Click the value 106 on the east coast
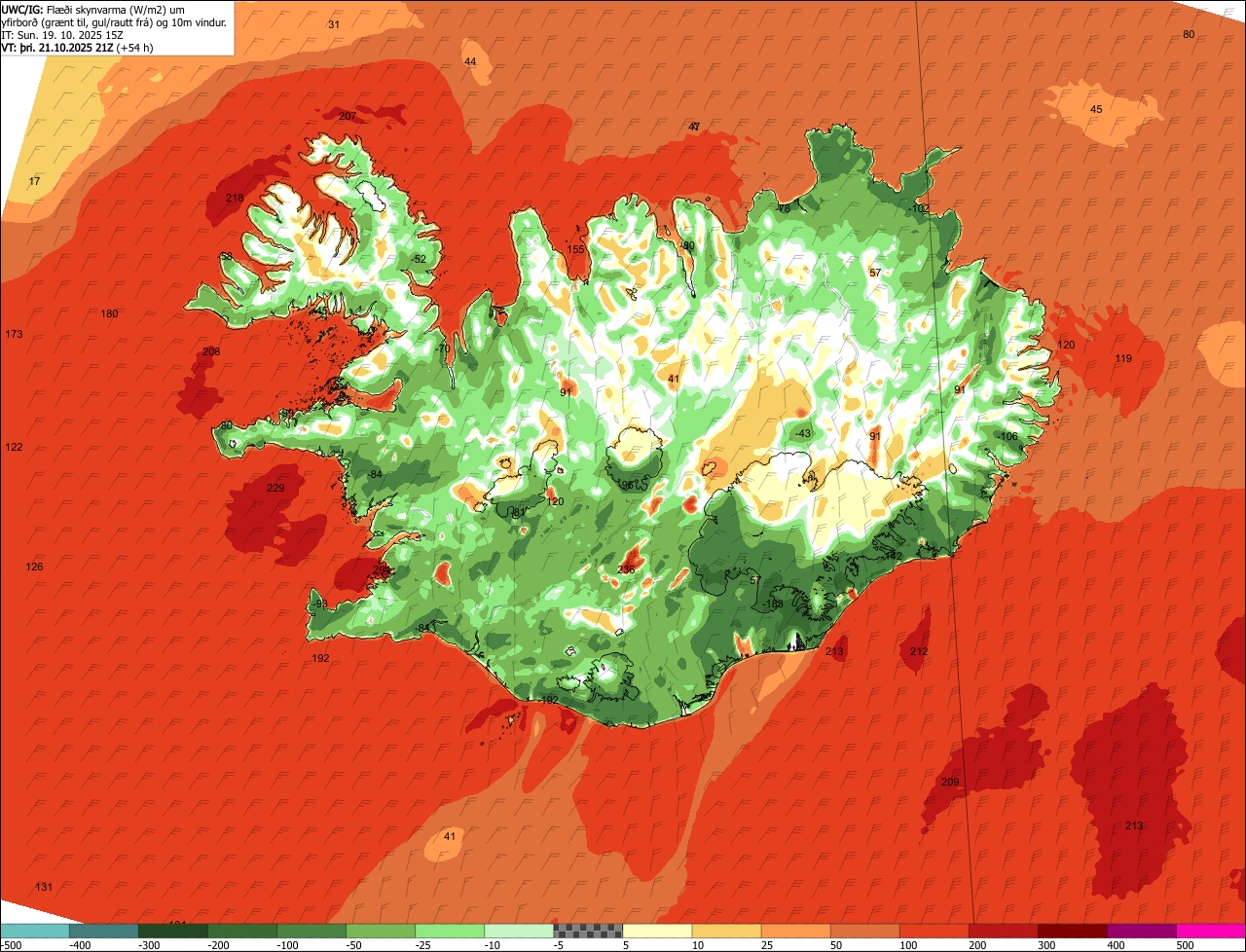The height and width of the screenshot is (952, 1246). 1008,436
